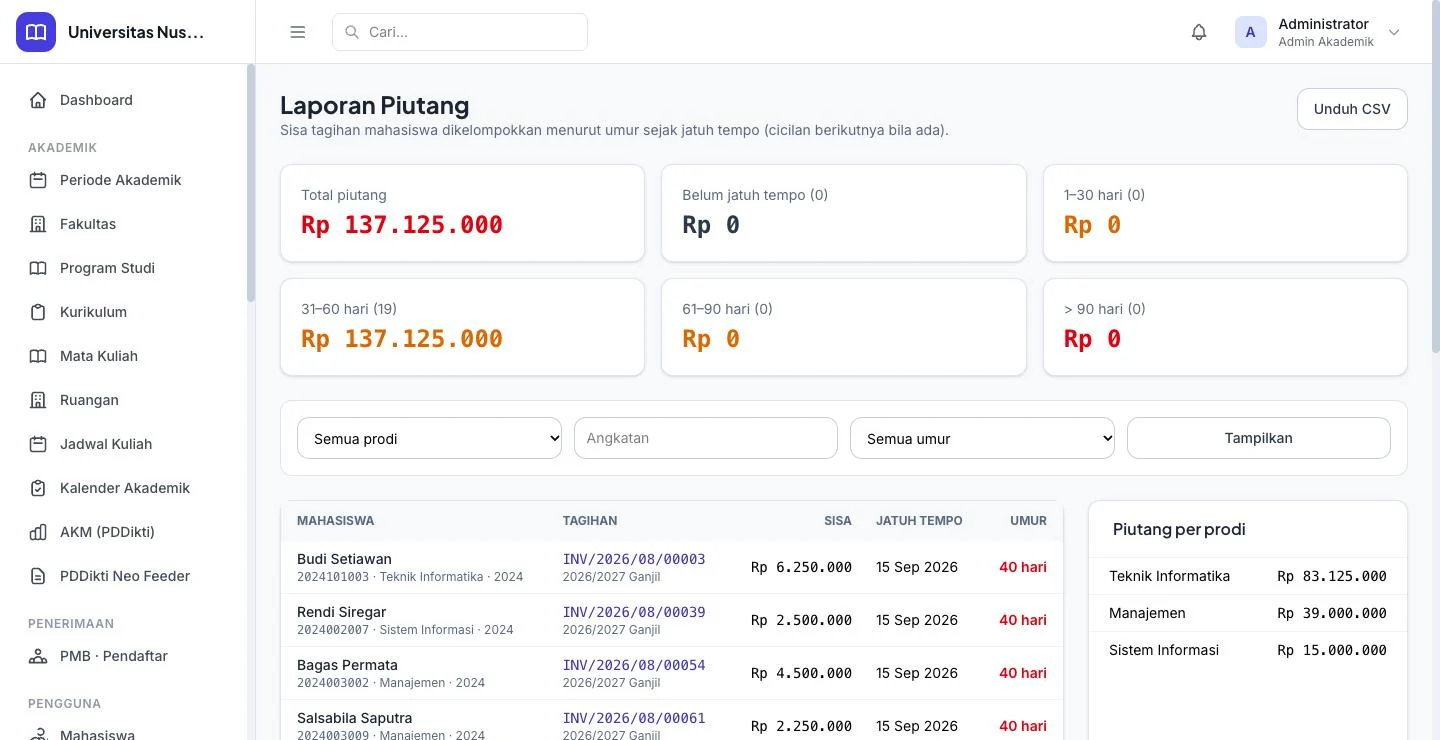
Task: Click the Fakultas building icon
Action: [x=38, y=224]
